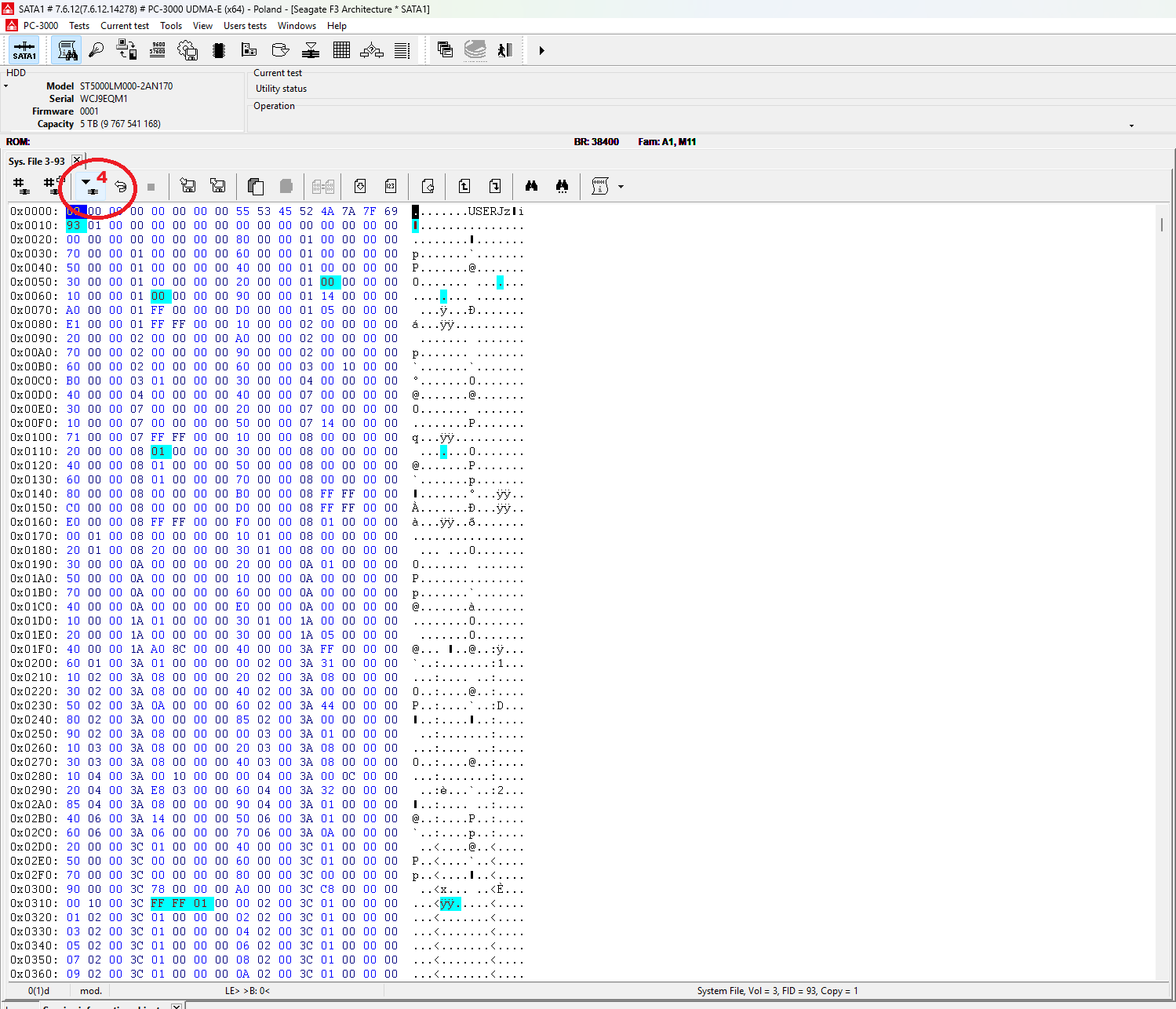Viewport: 1176px width, 1009px height.
Task: Open the Users tests menu
Action: tap(245, 26)
